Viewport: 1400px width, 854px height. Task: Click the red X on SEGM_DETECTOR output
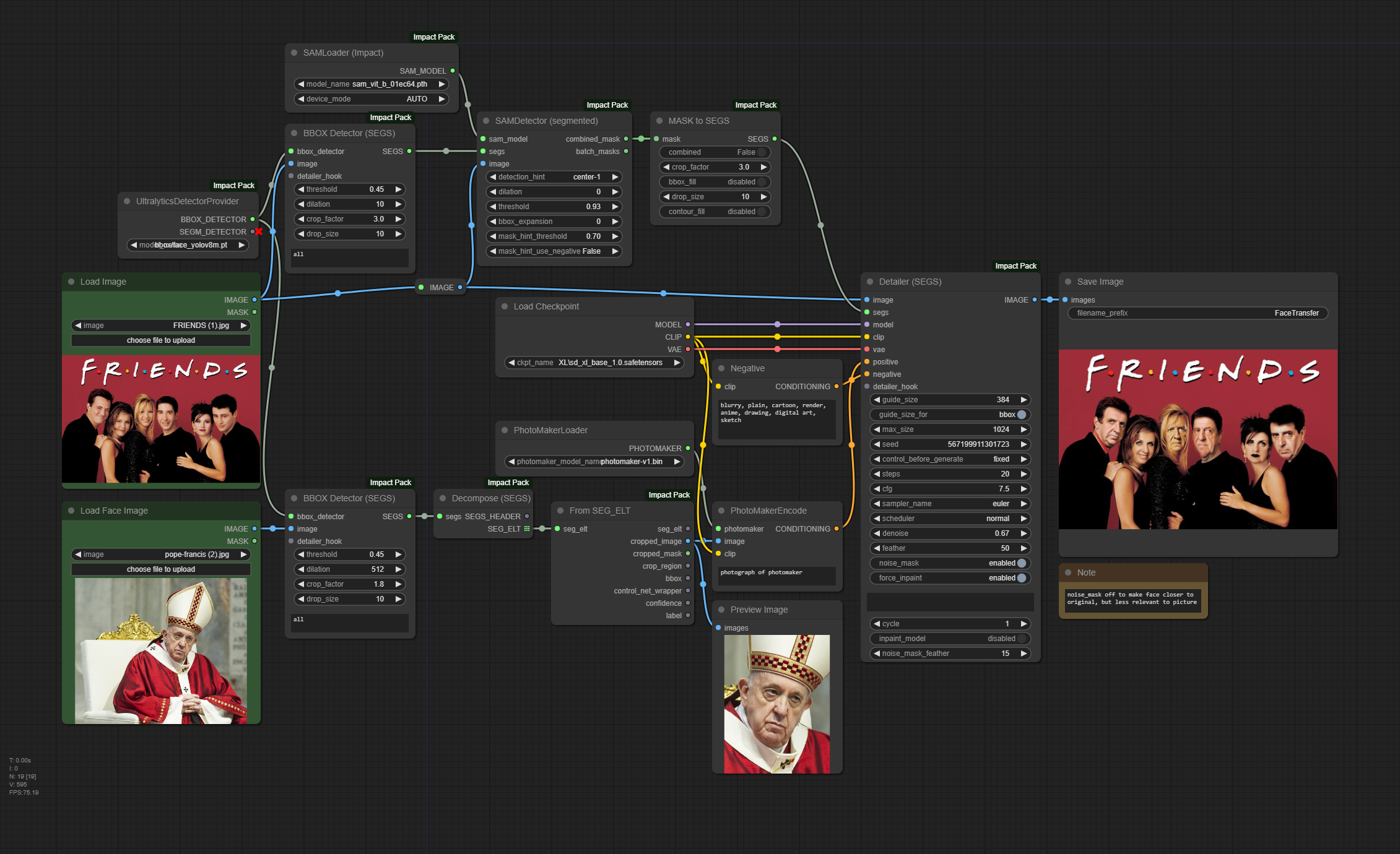point(259,231)
